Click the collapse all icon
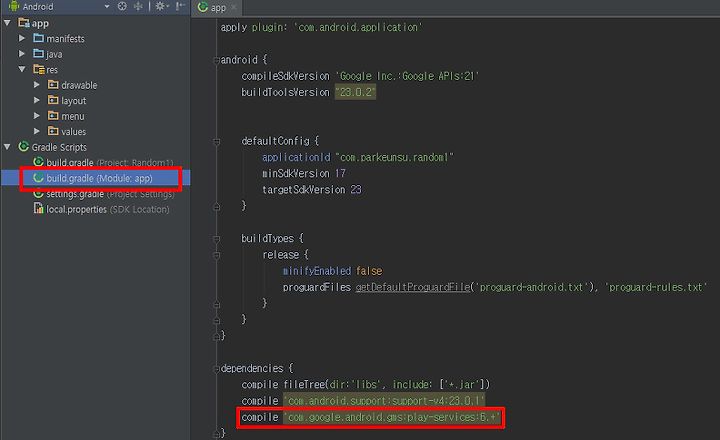This screenshot has width=720, height=440. coord(138,6)
